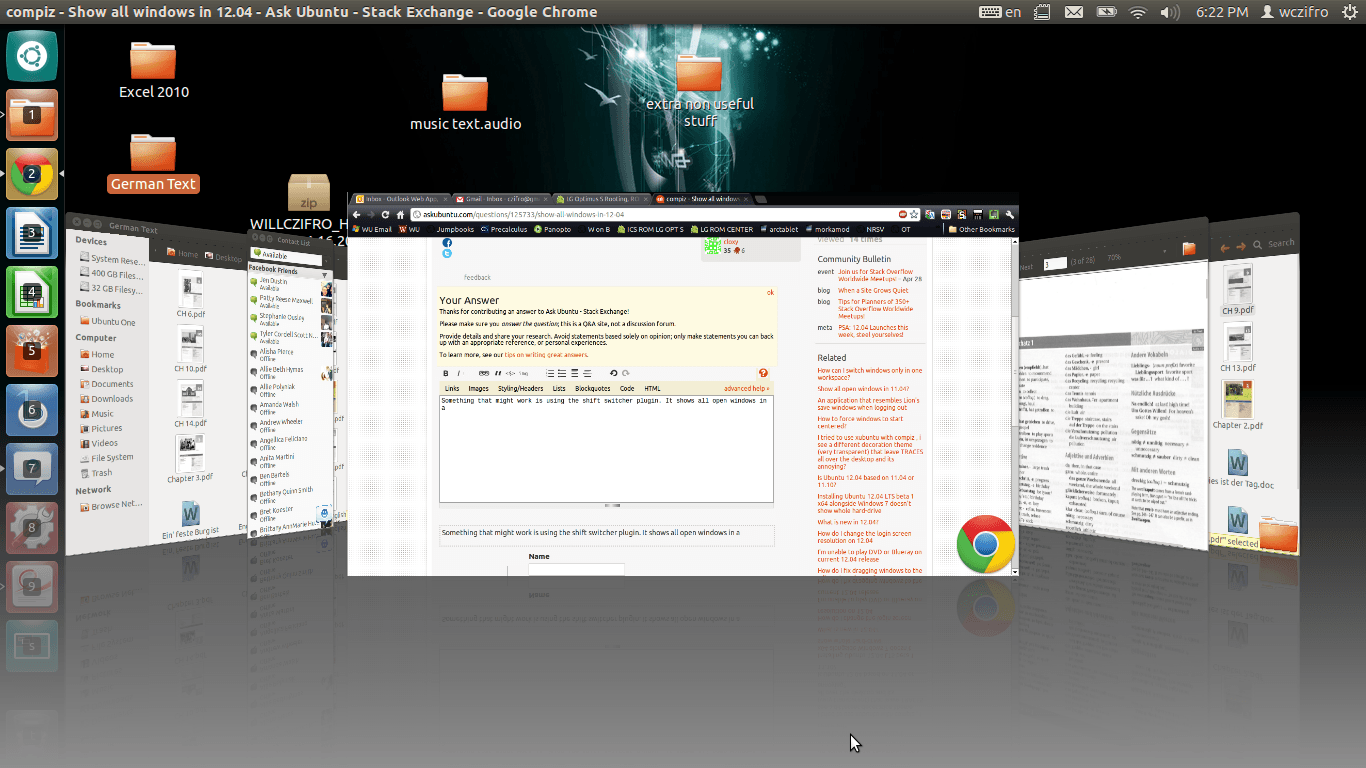Click the Bold button in answer editor
Viewport: 1366px width, 768px height.
click(x=446, y=373)
